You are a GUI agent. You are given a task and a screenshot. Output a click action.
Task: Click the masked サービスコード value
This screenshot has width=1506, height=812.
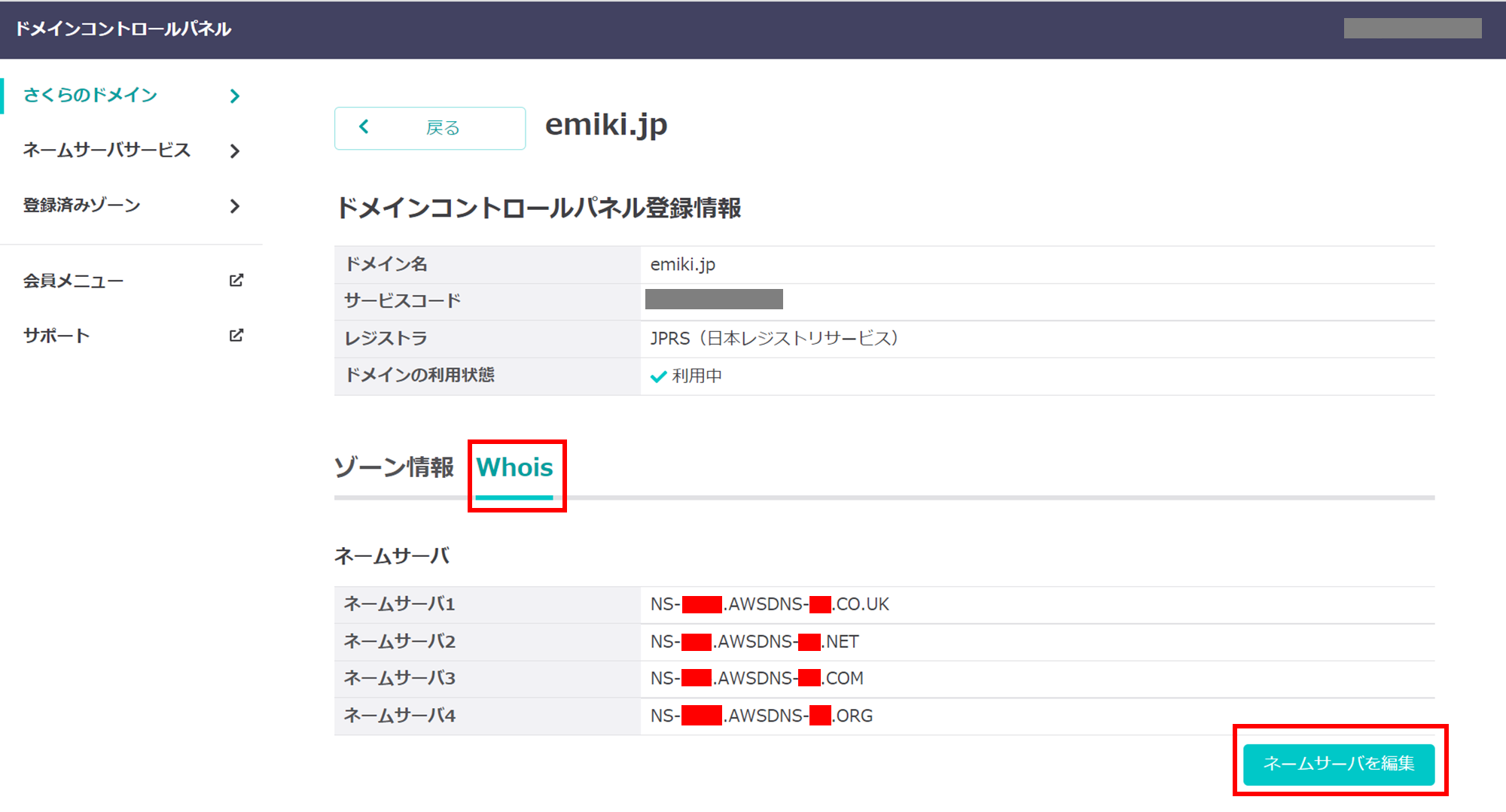[x=714, y=300]
